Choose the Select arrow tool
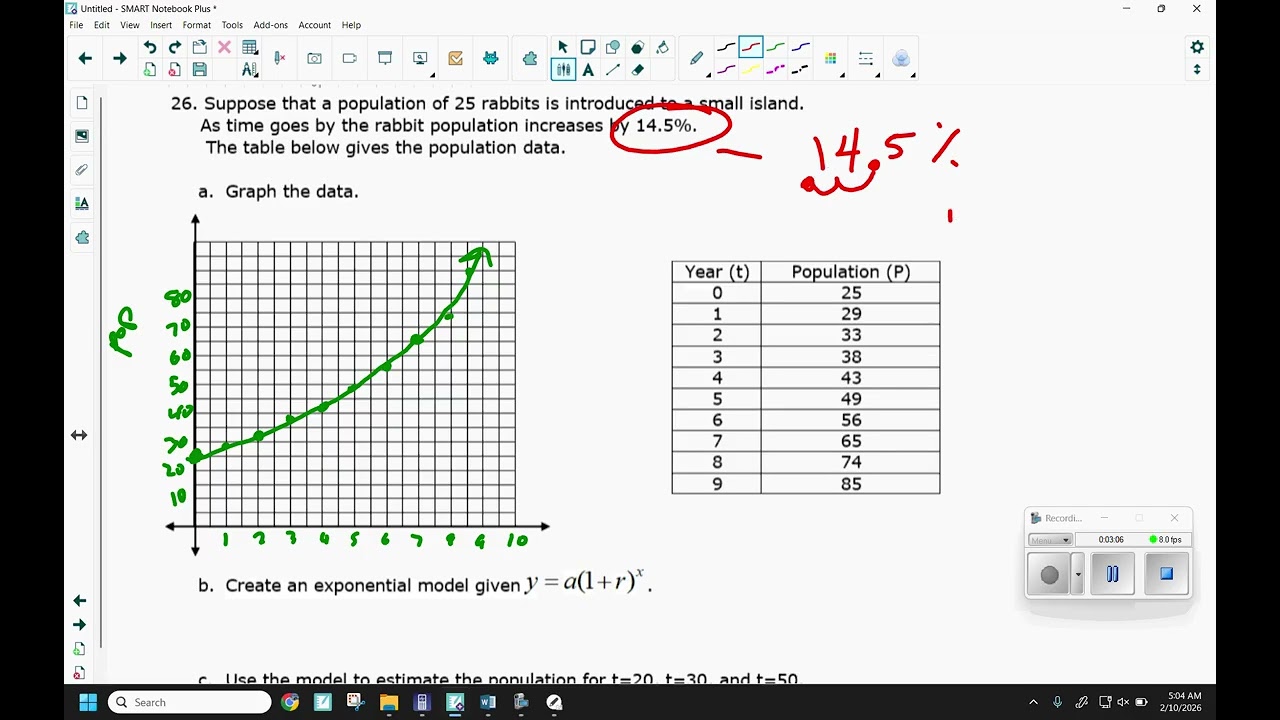This screenshot has width=1280, height=720. (563, 47)
